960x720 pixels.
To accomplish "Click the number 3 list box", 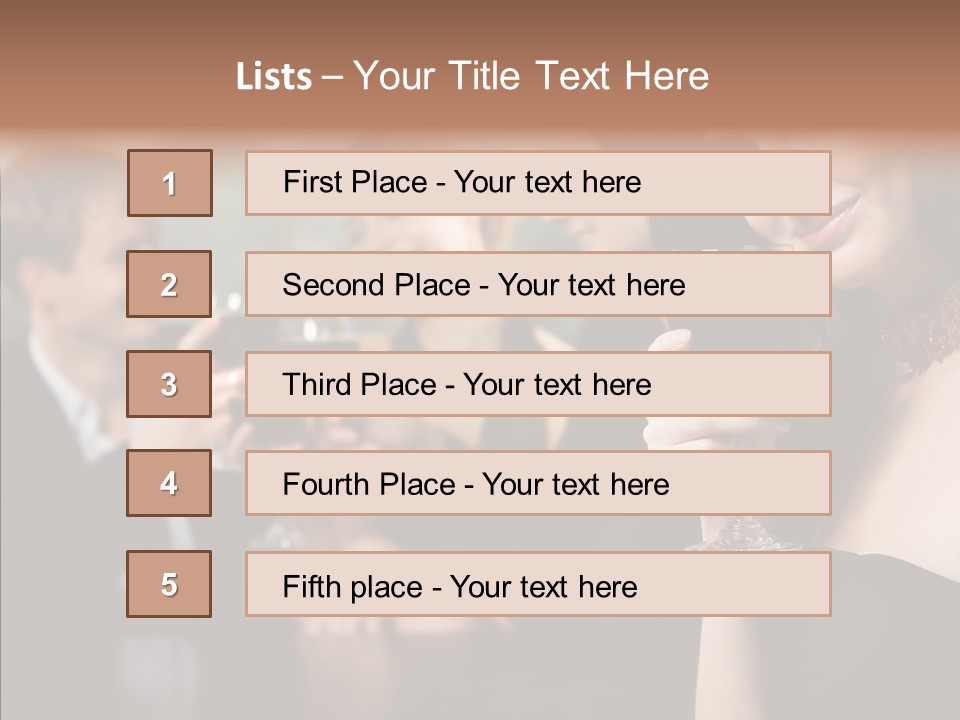I will click(x=169, y=384).
